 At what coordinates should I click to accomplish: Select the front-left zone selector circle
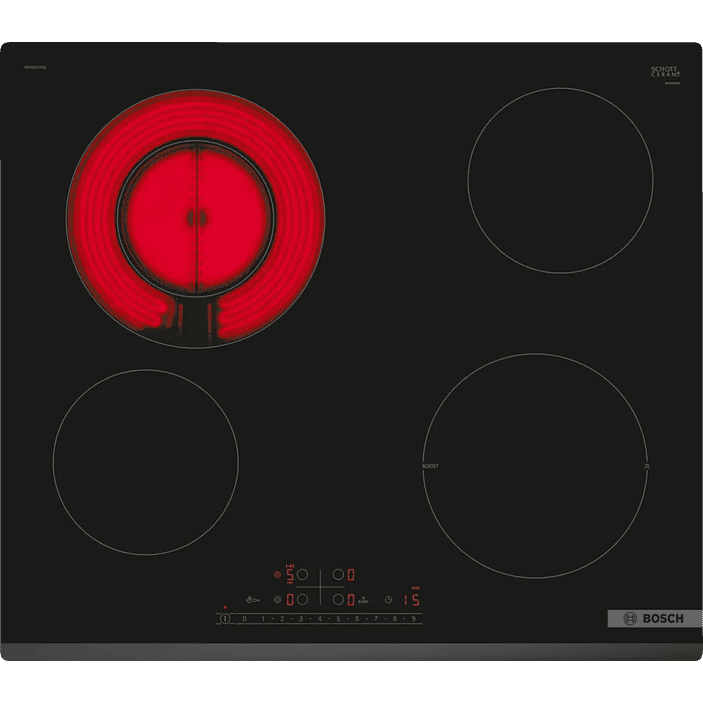tap(301, 599)
